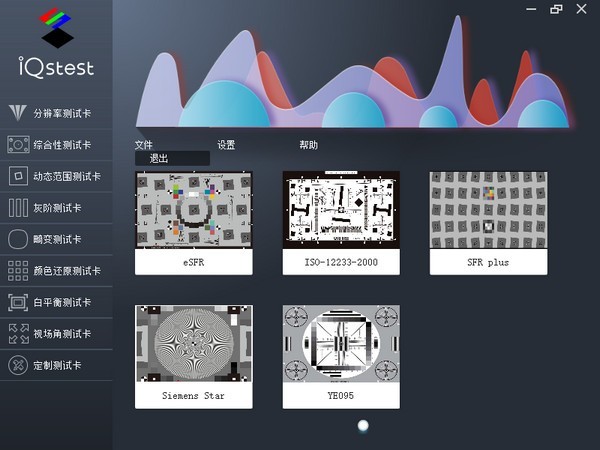Open 定制测试卡 in the sidebar
This screenshot has height=450, width=600.
pos(57,365)
